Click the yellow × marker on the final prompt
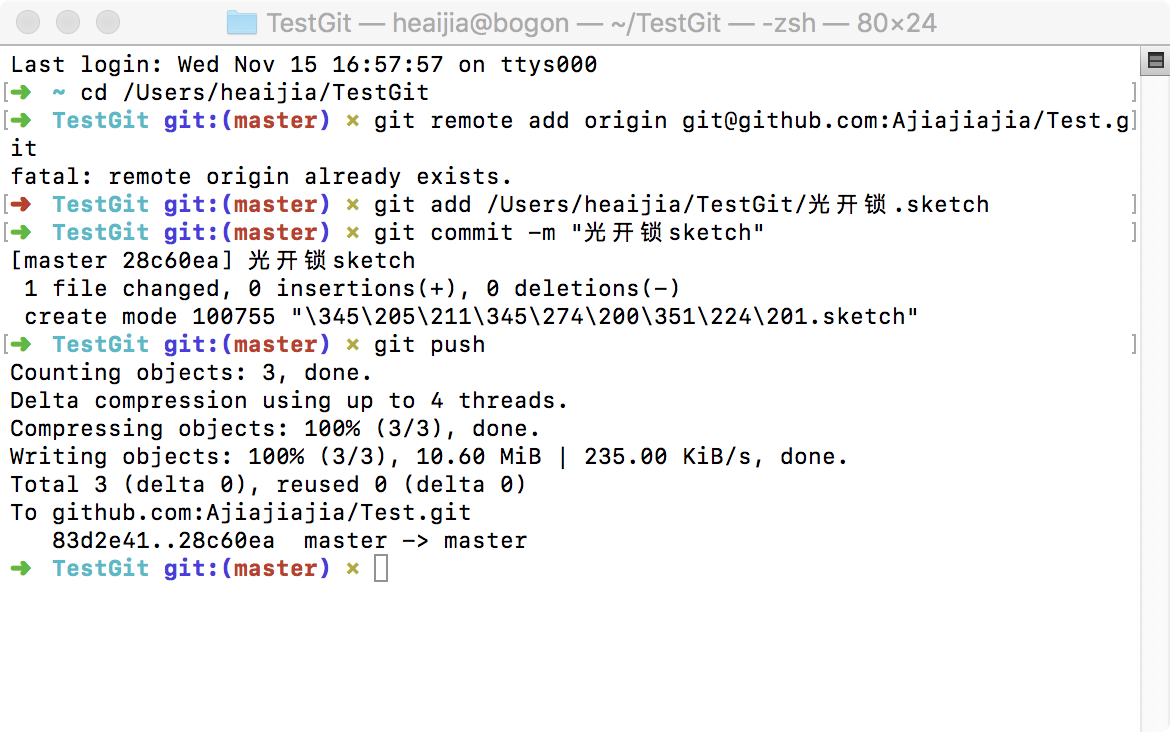This screenshot has width=1170, height=732. pos(352,569)
